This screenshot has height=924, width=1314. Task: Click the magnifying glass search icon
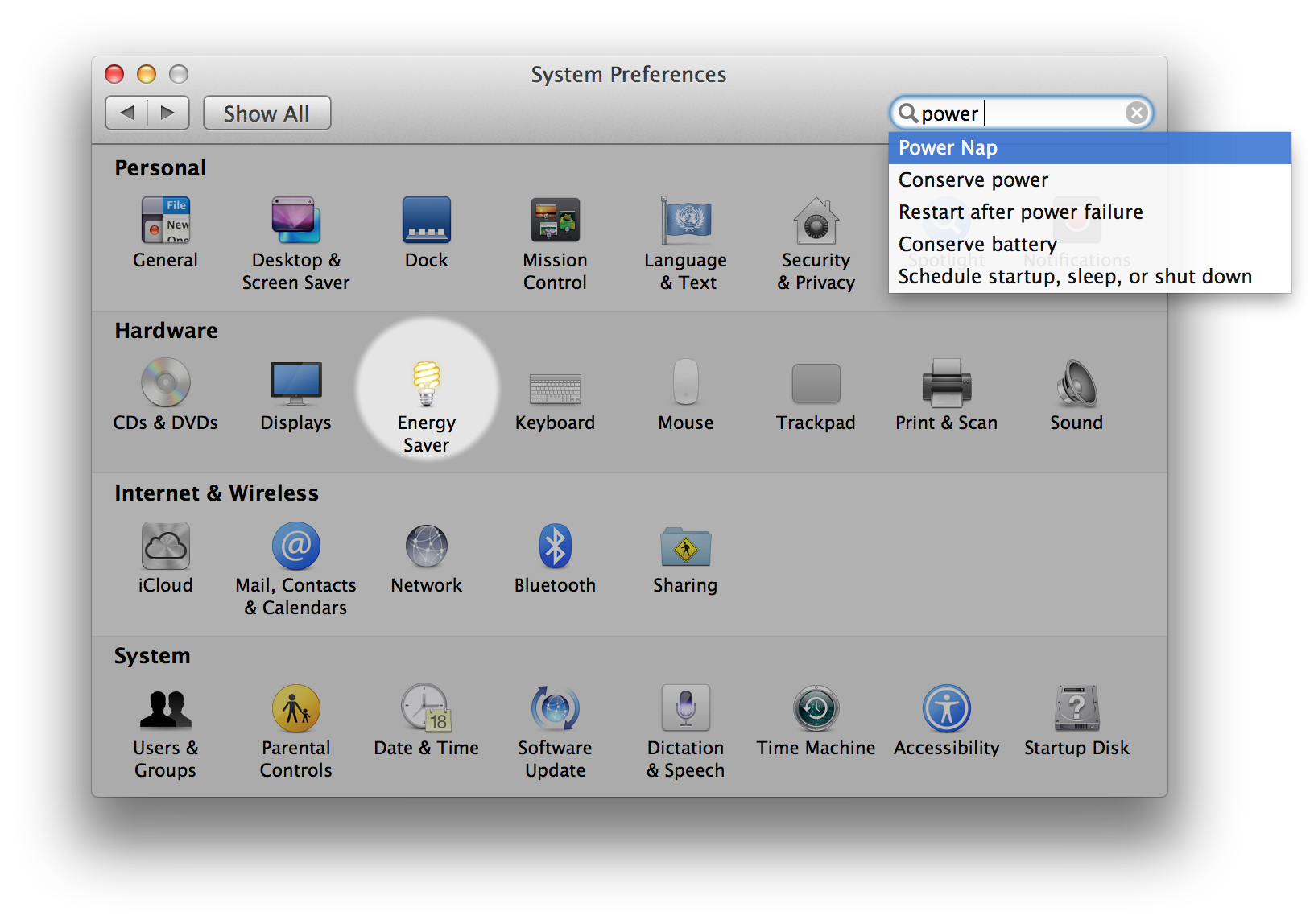click(x=908, y=113)
